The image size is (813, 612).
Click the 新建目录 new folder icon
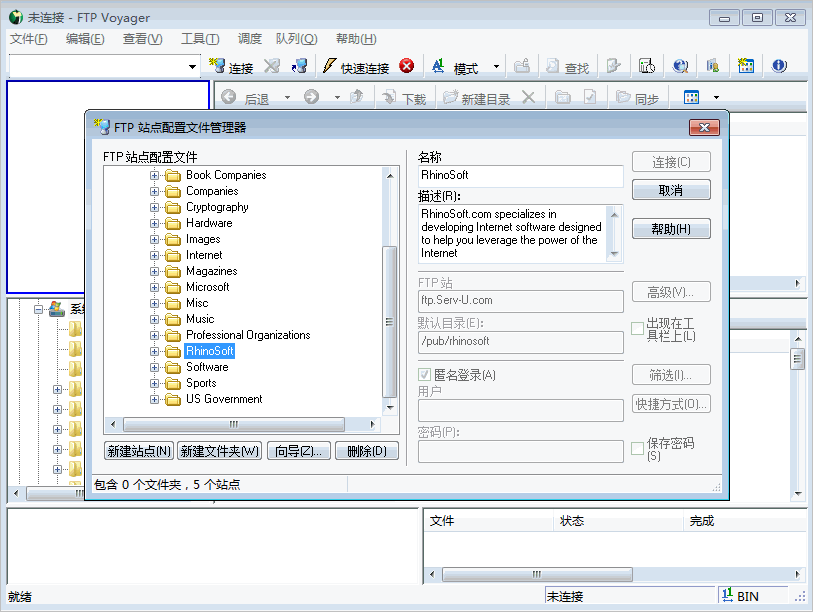point(450,97)
